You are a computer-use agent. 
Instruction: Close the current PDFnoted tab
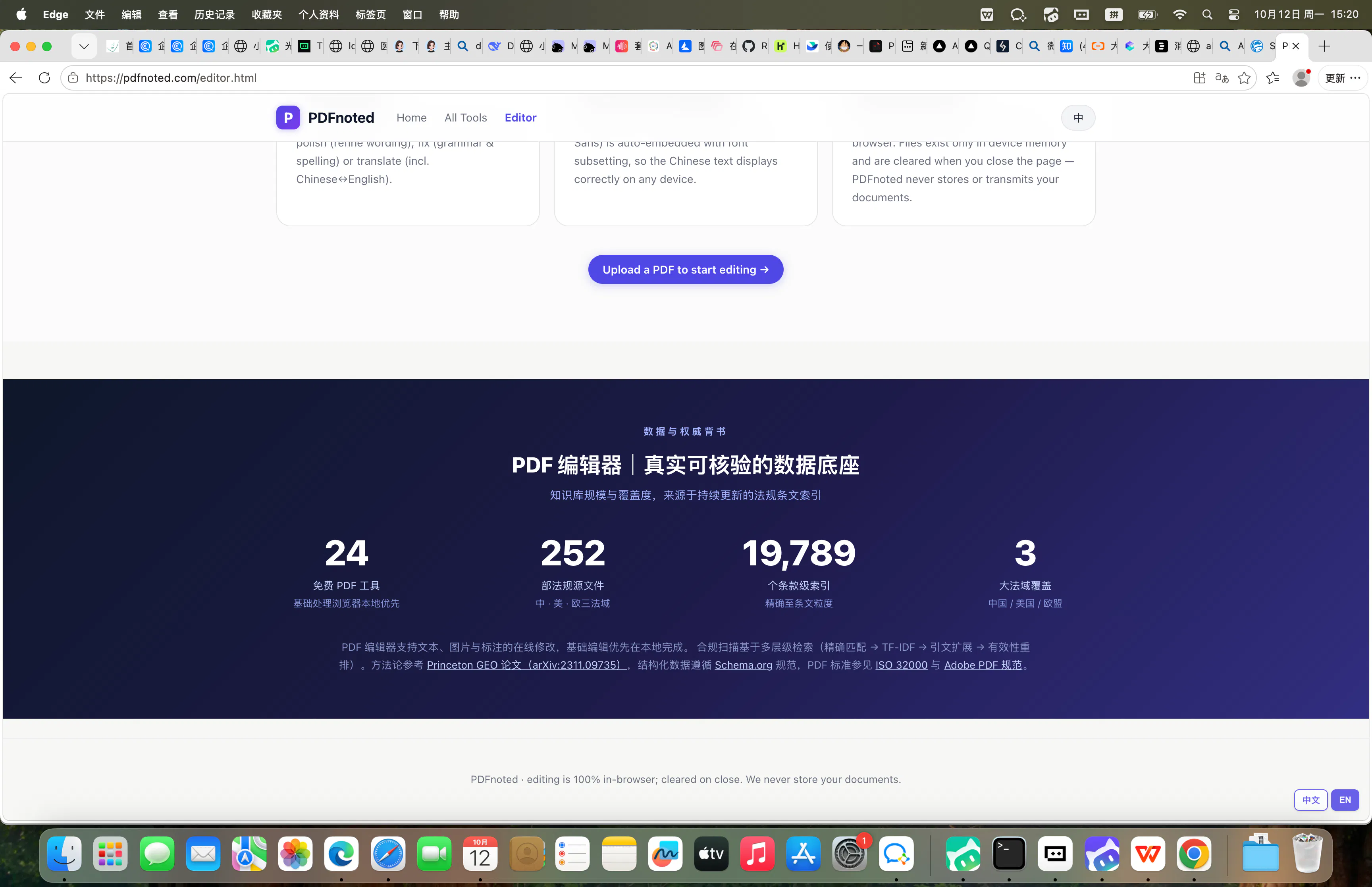(1295, 46)
